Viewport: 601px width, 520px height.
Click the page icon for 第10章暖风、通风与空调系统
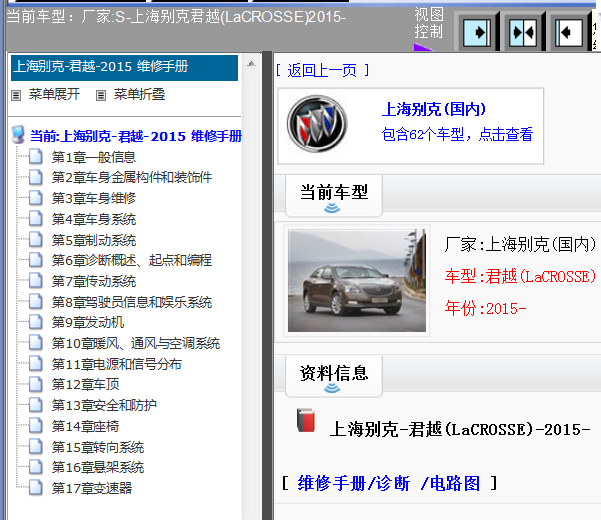tap(36, 343)
